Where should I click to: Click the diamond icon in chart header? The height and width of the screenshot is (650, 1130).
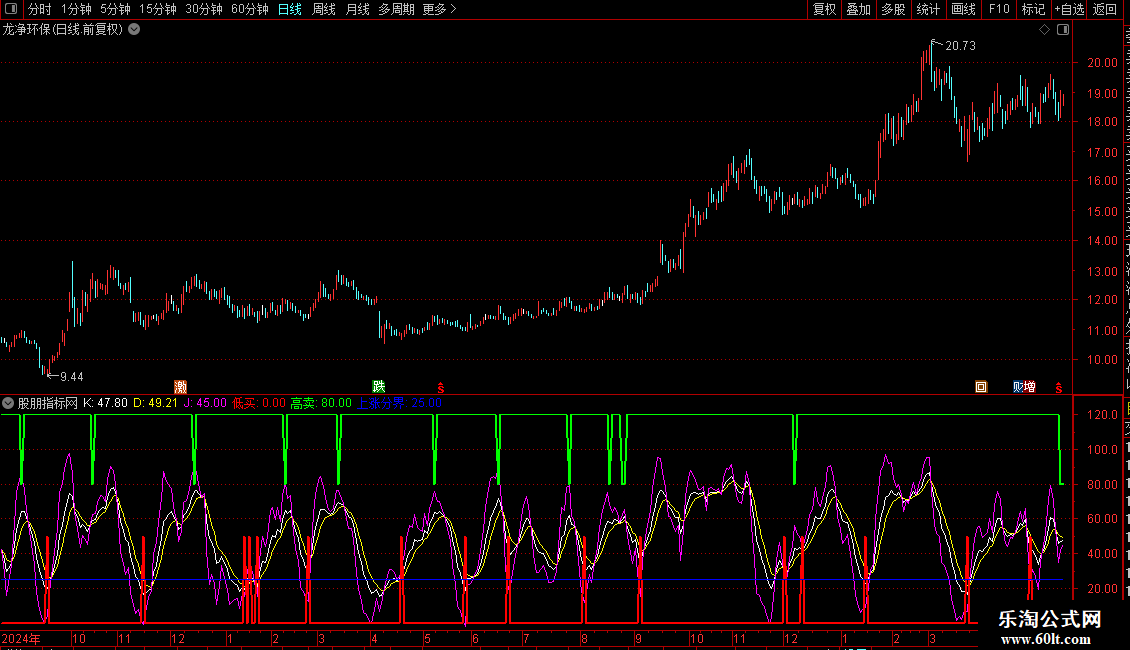(1044, 30)
